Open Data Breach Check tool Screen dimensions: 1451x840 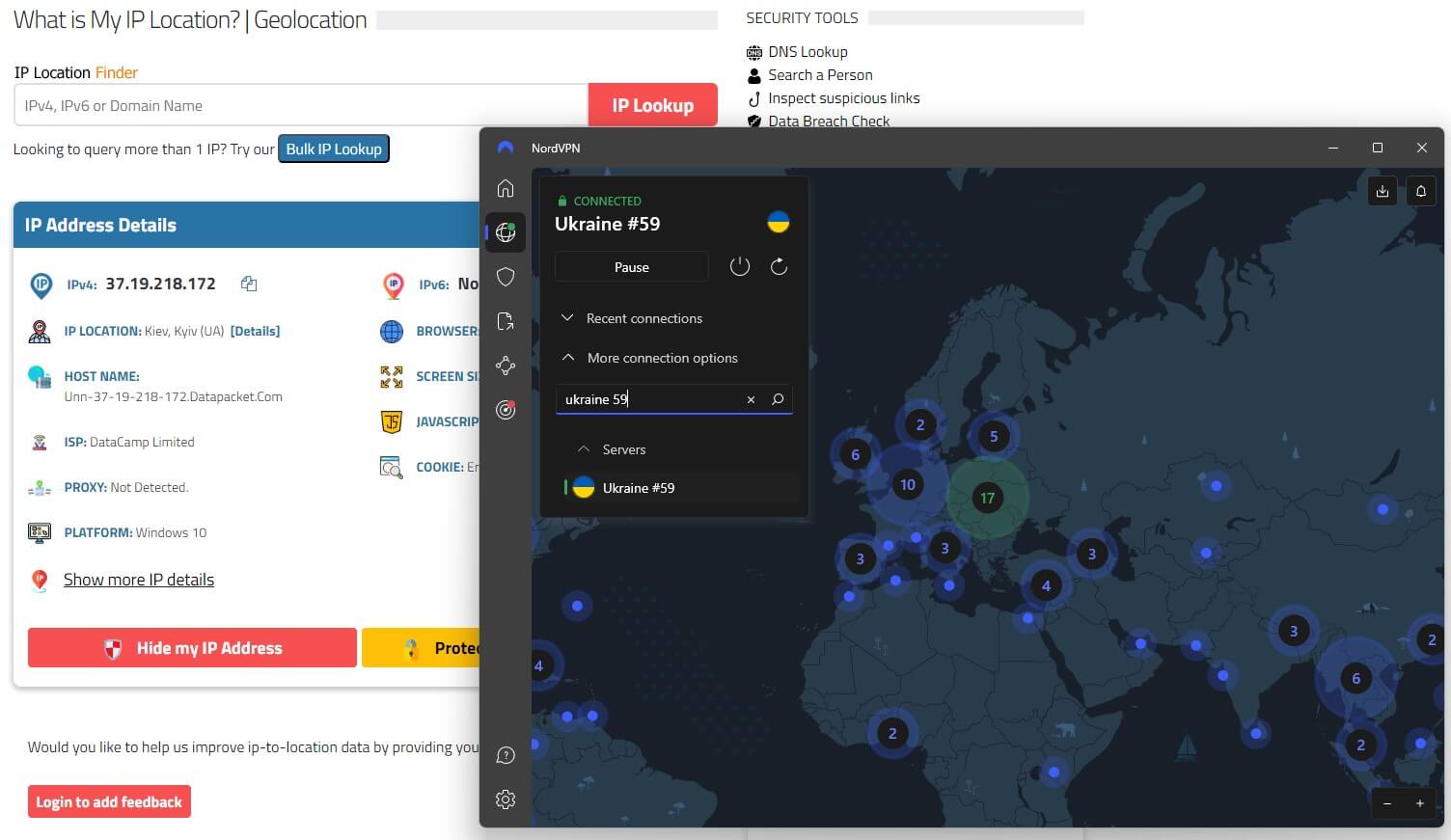coord(829,121)
